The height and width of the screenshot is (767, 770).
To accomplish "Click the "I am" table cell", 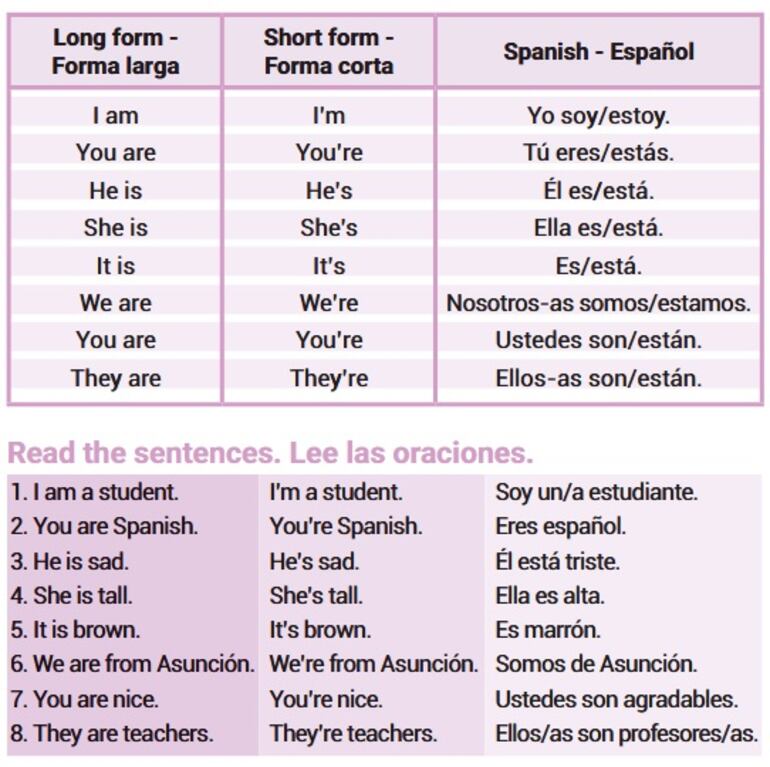I will [115, 116].
